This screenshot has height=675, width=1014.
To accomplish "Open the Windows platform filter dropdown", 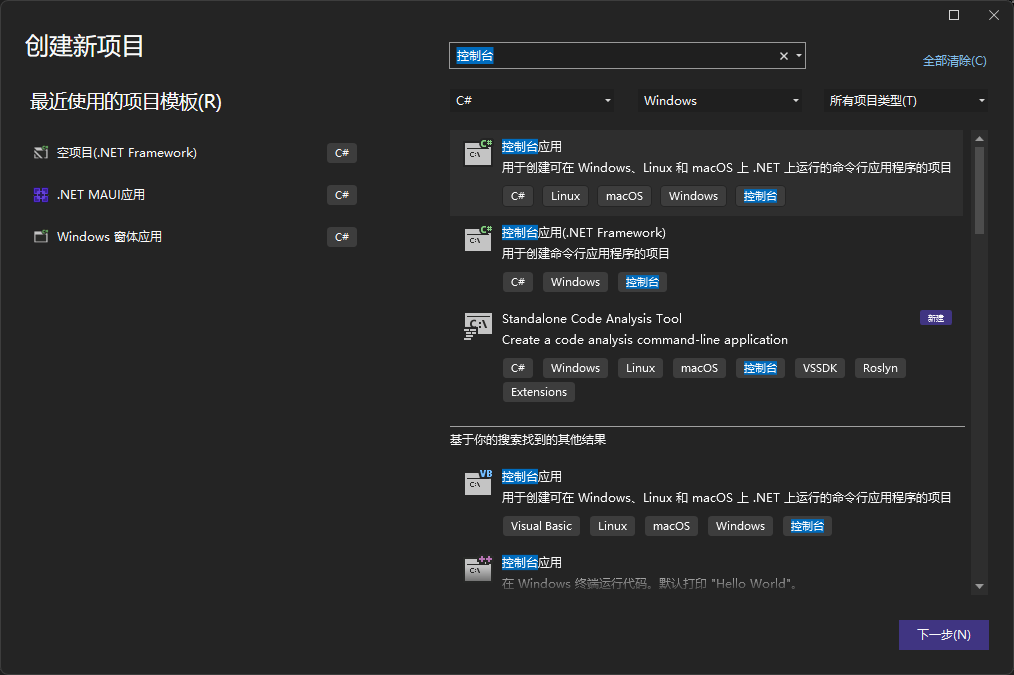I will click(720, 100).
